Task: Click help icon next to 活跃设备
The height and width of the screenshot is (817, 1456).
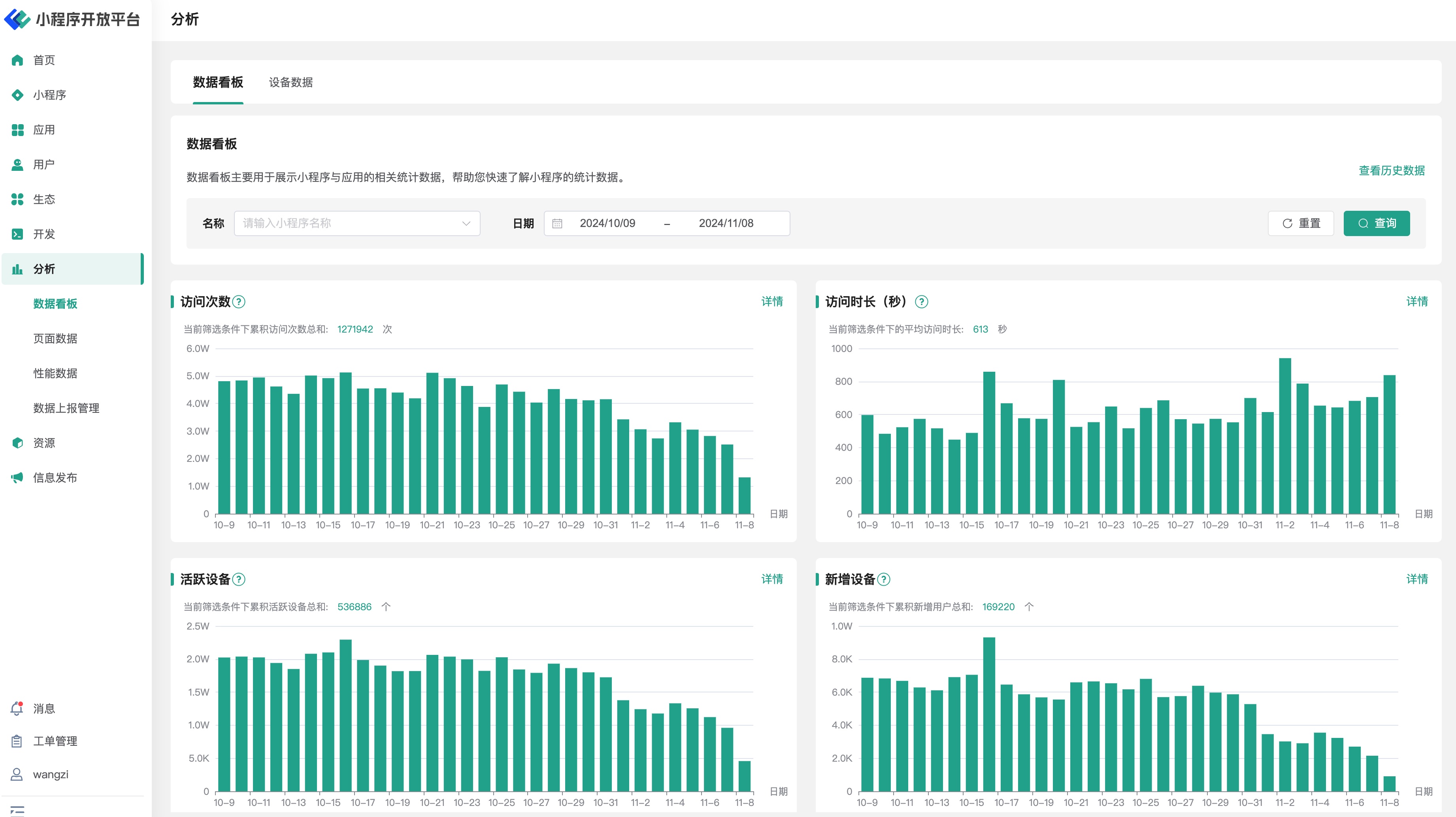Action: 239,580
